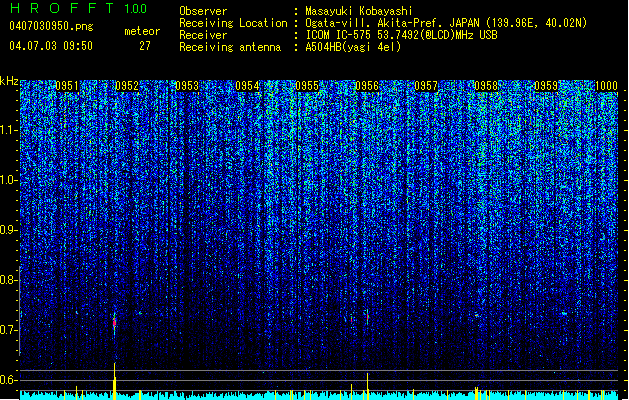Click the HROFFT title text
Screen dimensions: 629x400
pos(62,8)
